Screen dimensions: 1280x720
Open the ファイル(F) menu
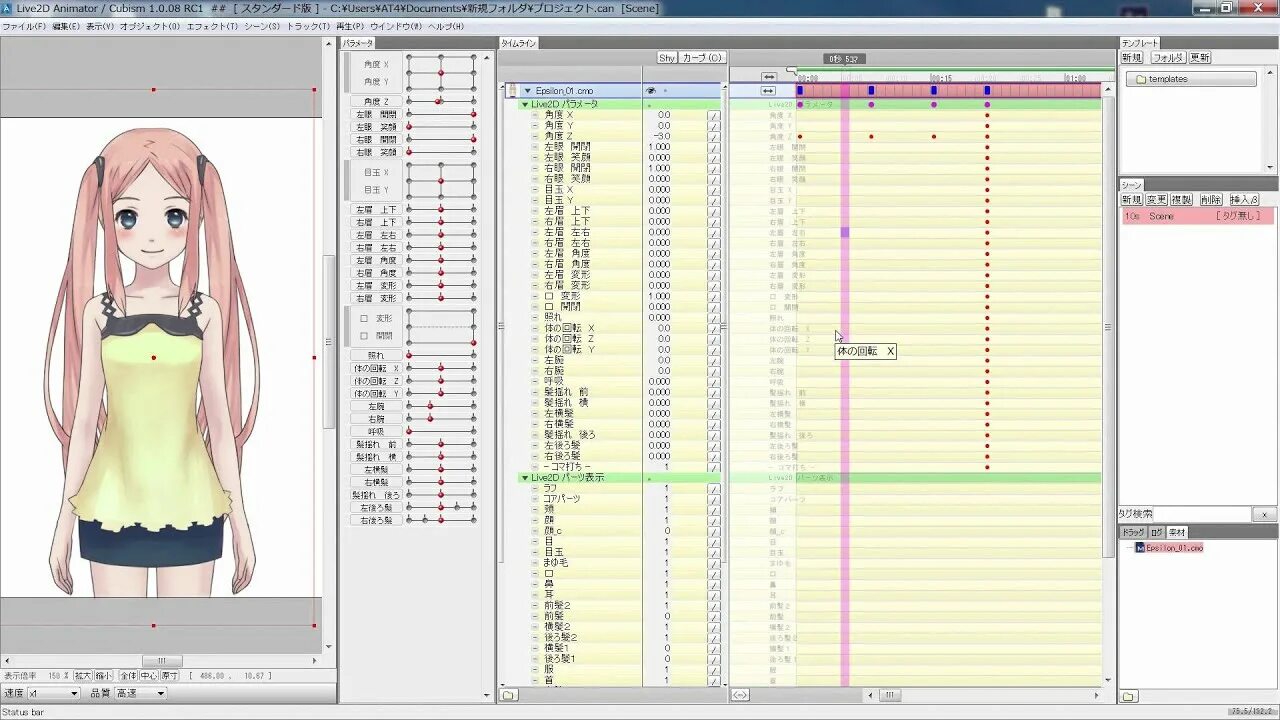pos(24,26)
